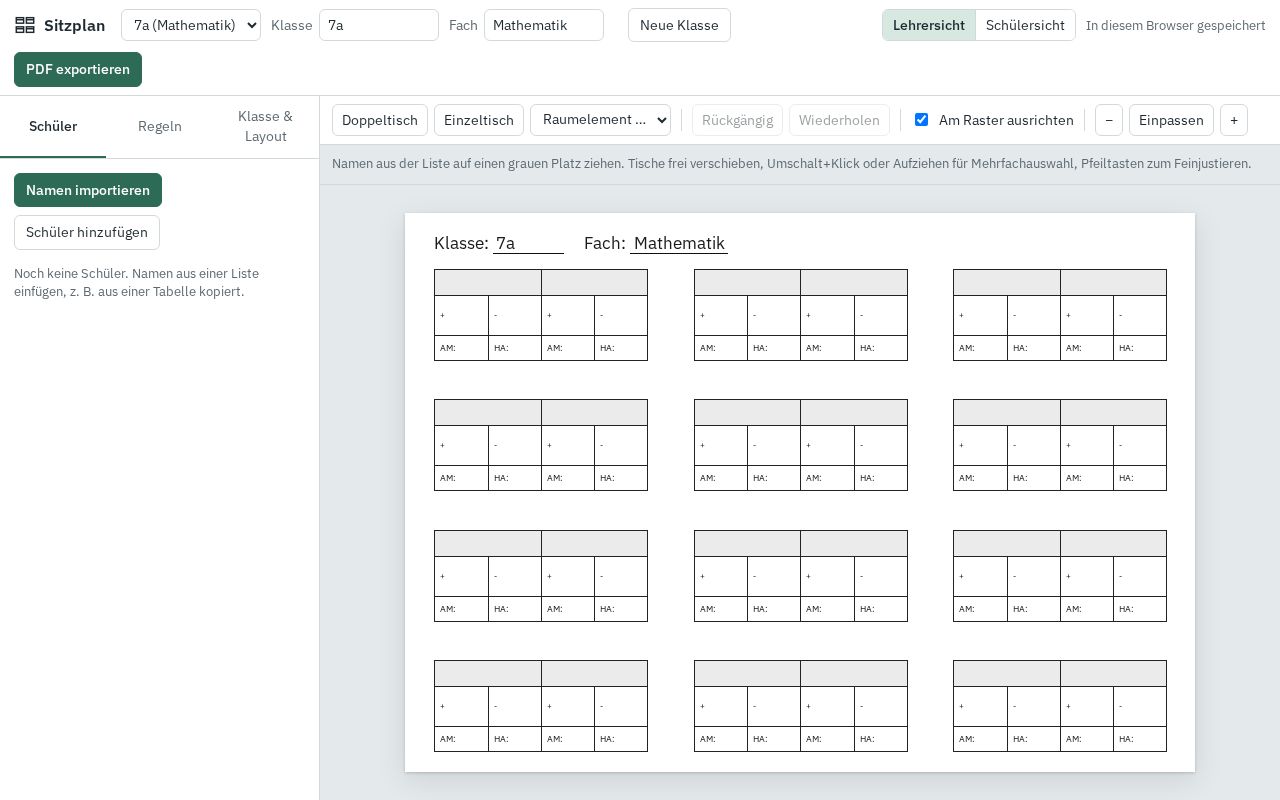Focus the Fach input field
The width and height of the screenshot is (1280, 800).
544,25
